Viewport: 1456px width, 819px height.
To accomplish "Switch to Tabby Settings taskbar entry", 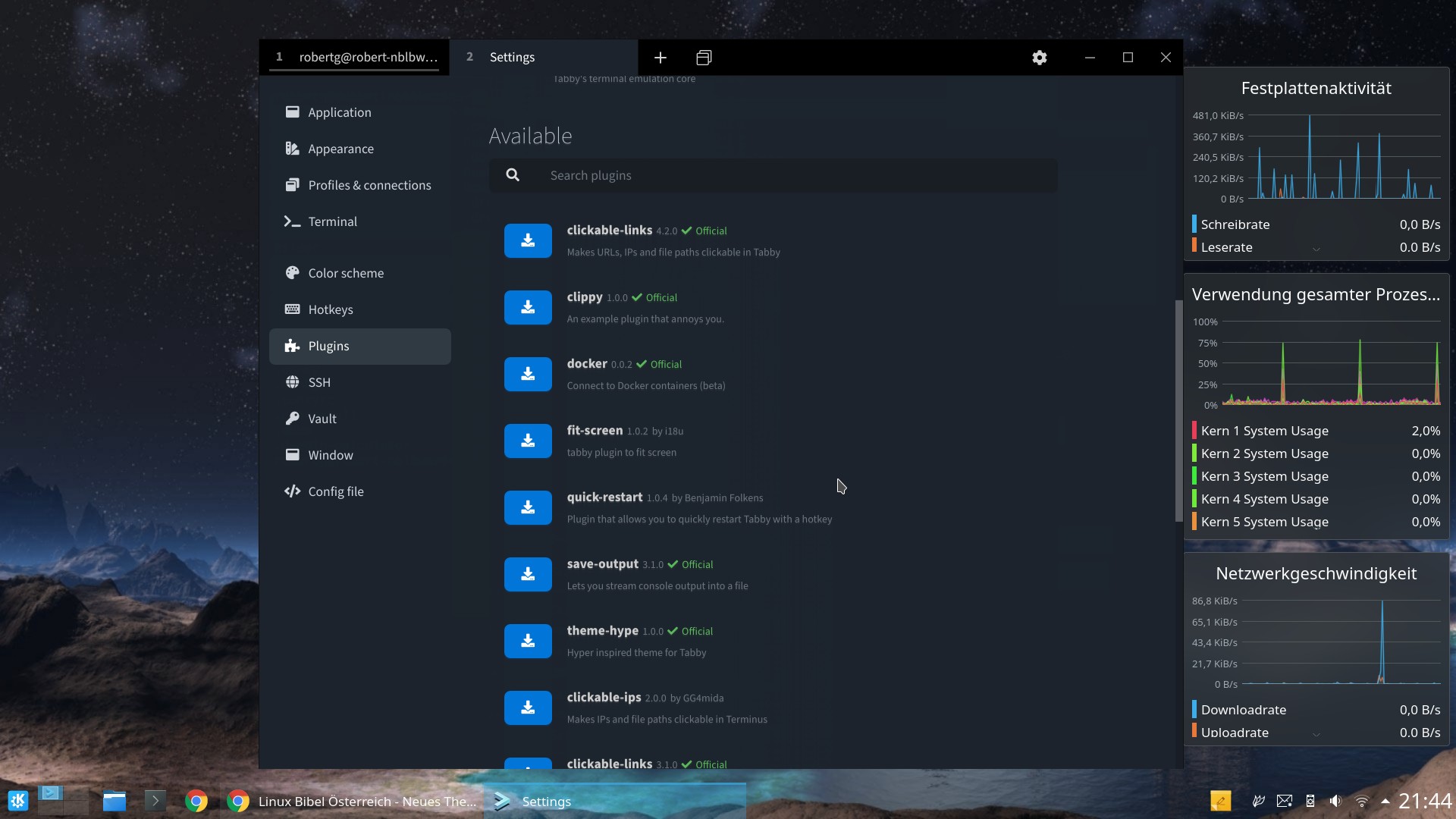I will [x=614, y=801].
